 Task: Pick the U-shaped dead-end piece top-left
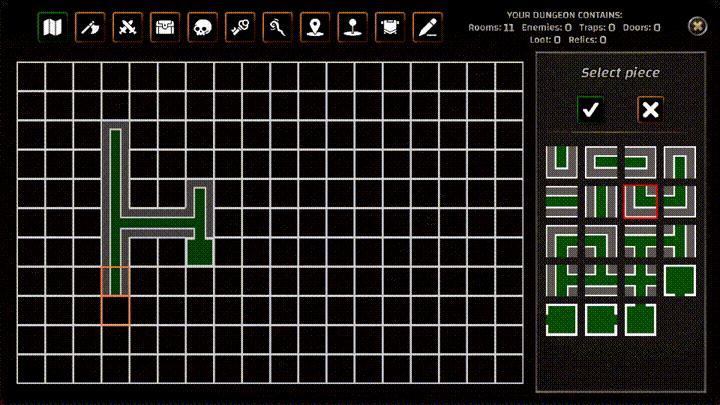point(561,162)
